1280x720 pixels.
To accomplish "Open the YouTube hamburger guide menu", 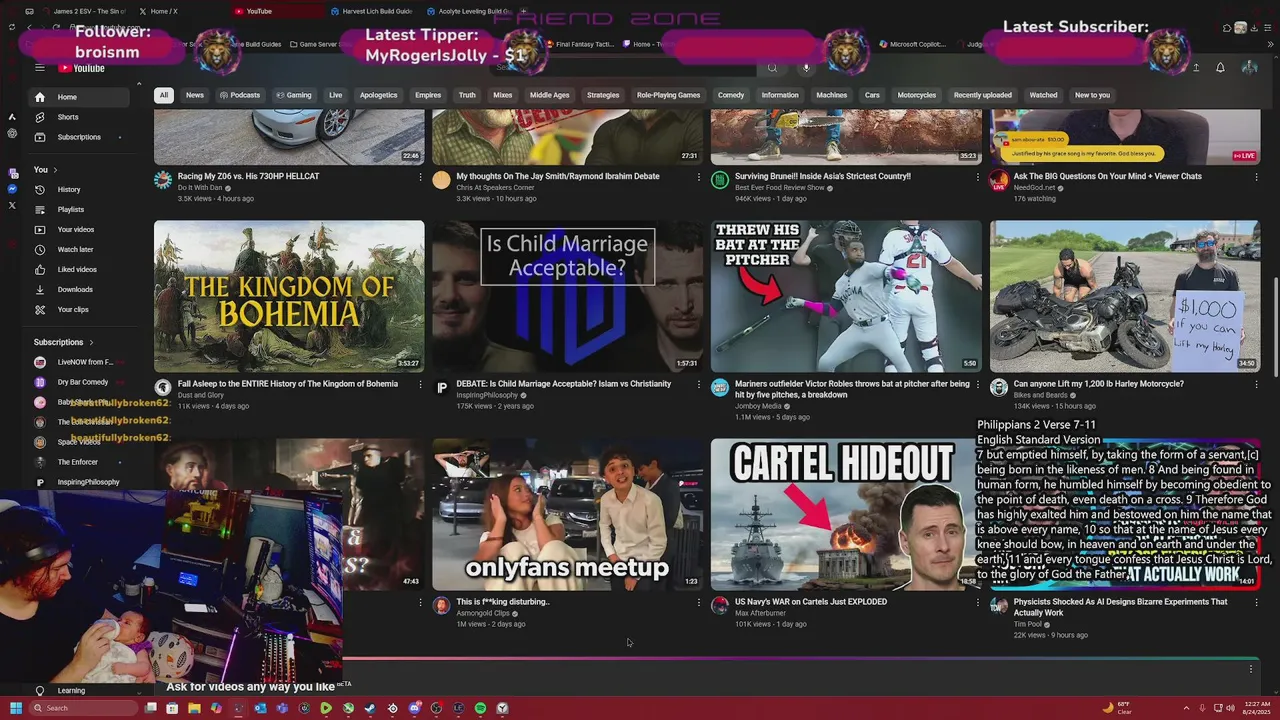I will pos(39,68).
